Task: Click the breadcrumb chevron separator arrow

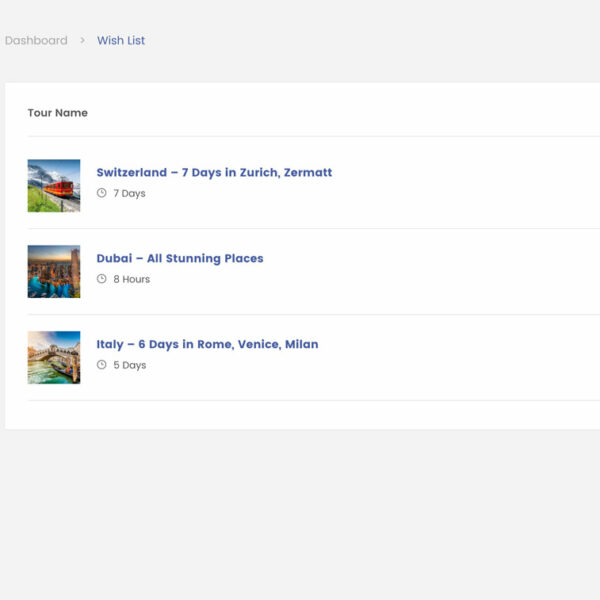Action: pos(83,41)
